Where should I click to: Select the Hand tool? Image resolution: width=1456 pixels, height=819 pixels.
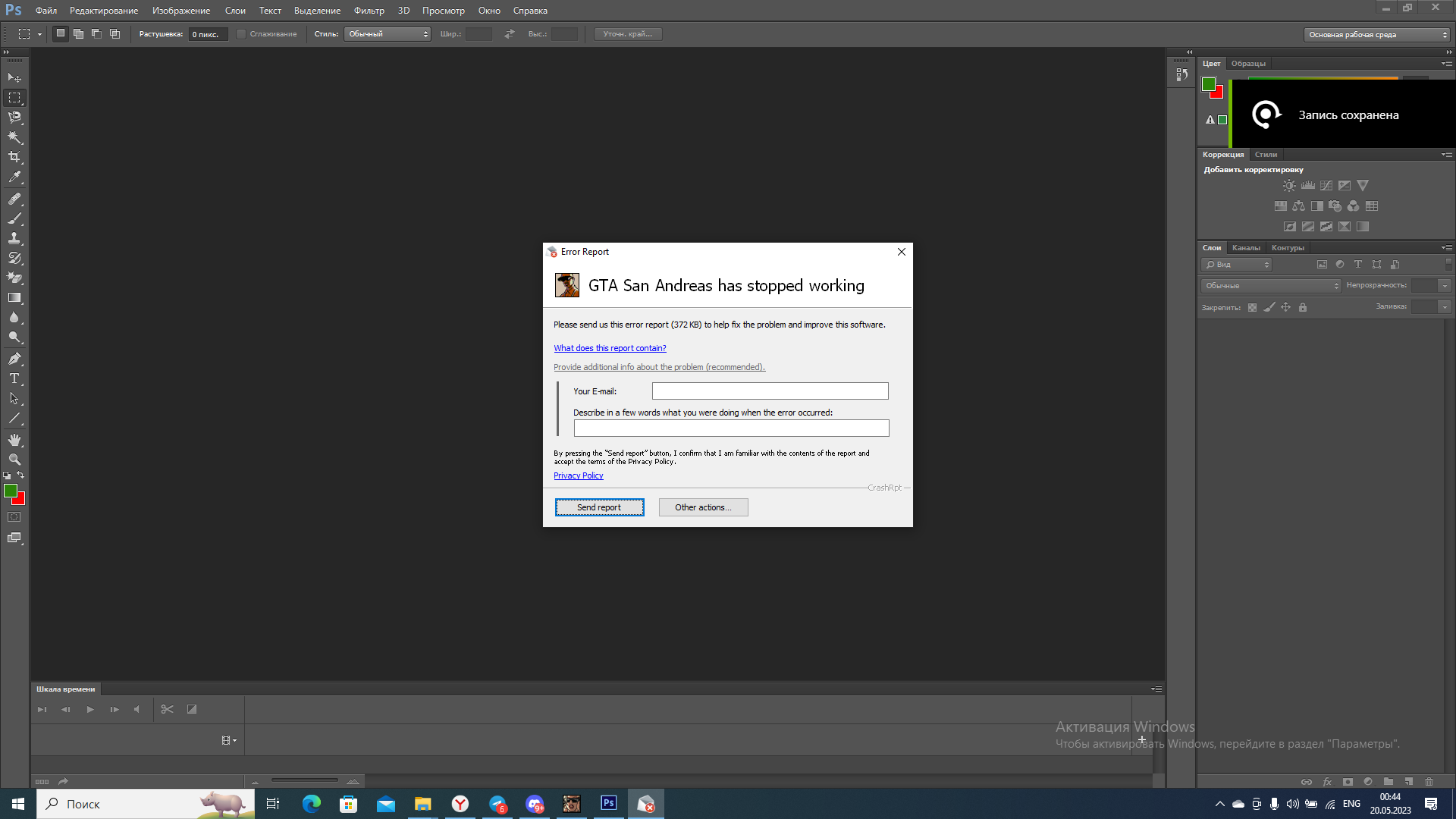14,440
